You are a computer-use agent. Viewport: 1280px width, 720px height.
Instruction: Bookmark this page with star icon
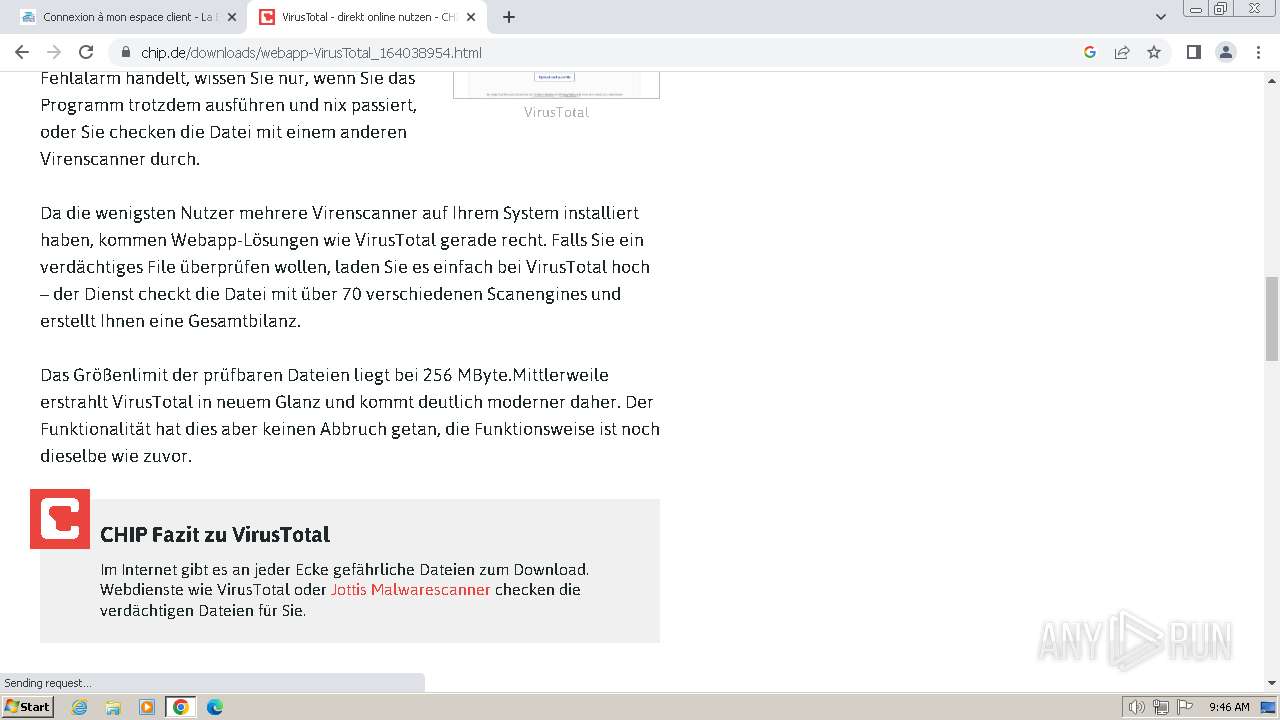(1154, 52)
